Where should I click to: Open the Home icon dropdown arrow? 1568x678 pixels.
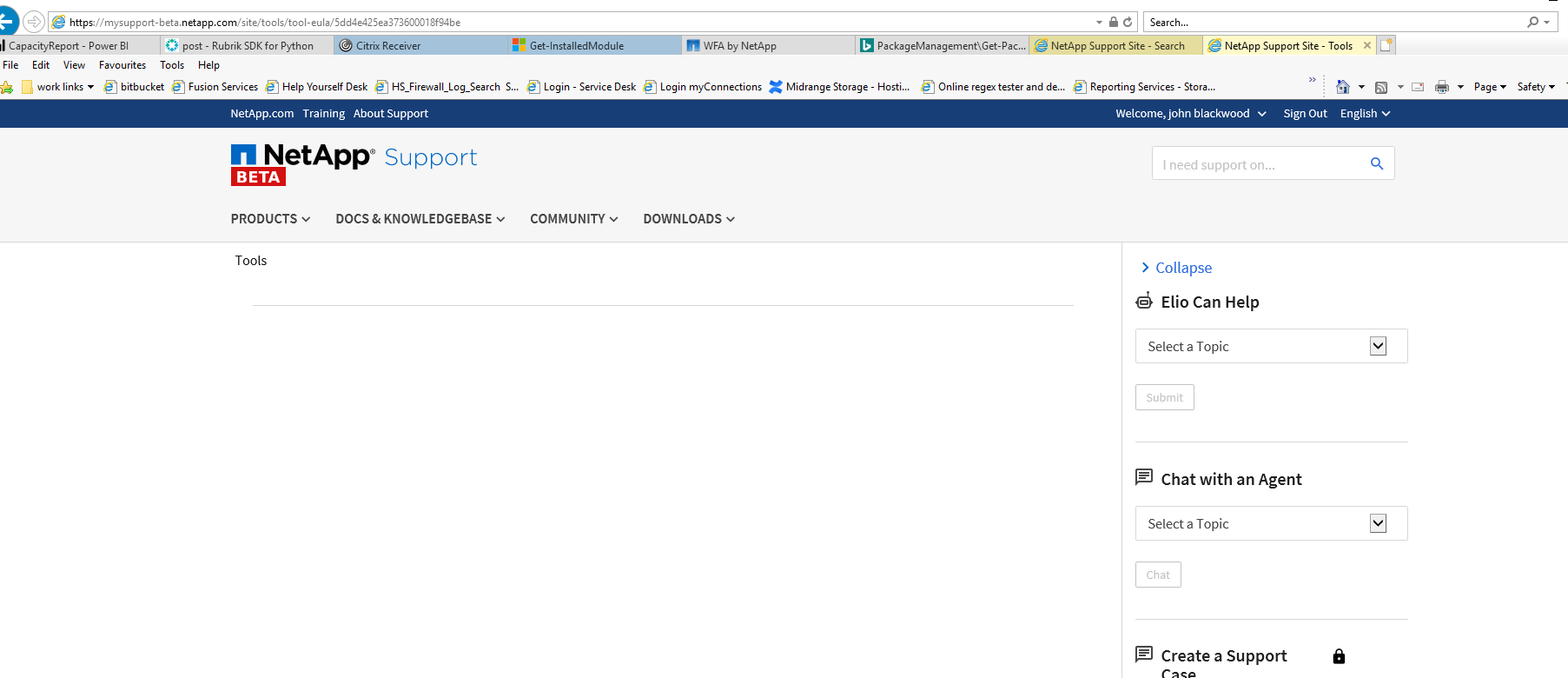[x=1361, y=87]
